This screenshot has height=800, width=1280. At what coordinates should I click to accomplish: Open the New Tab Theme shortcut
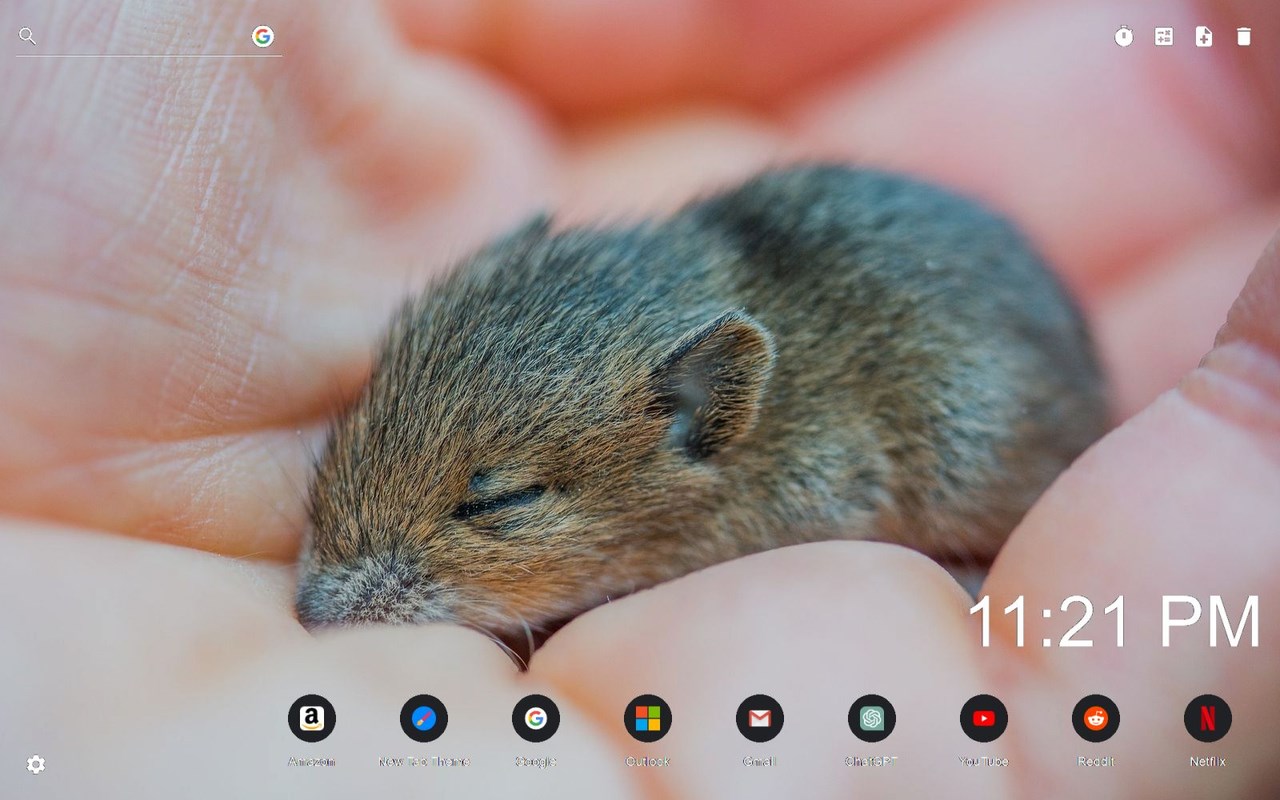pyautogui.click(x=424, y=718)
